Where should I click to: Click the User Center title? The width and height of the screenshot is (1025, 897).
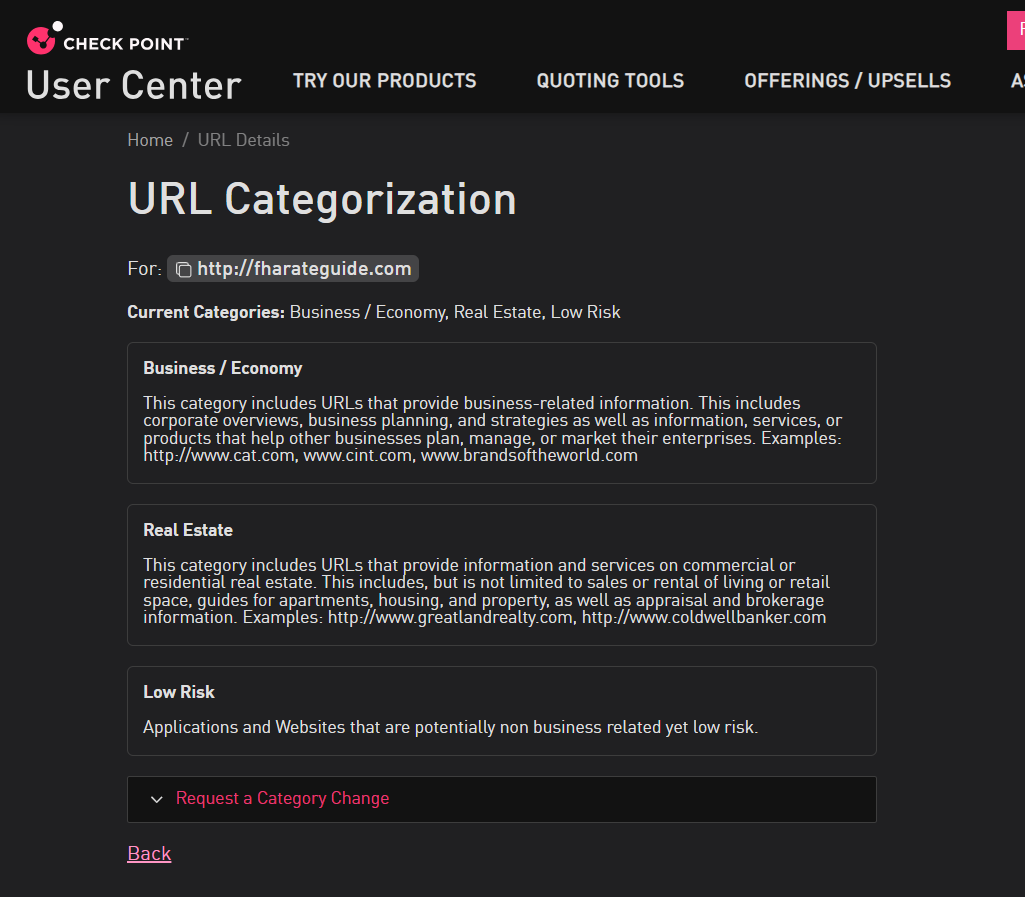coord(133,85)
